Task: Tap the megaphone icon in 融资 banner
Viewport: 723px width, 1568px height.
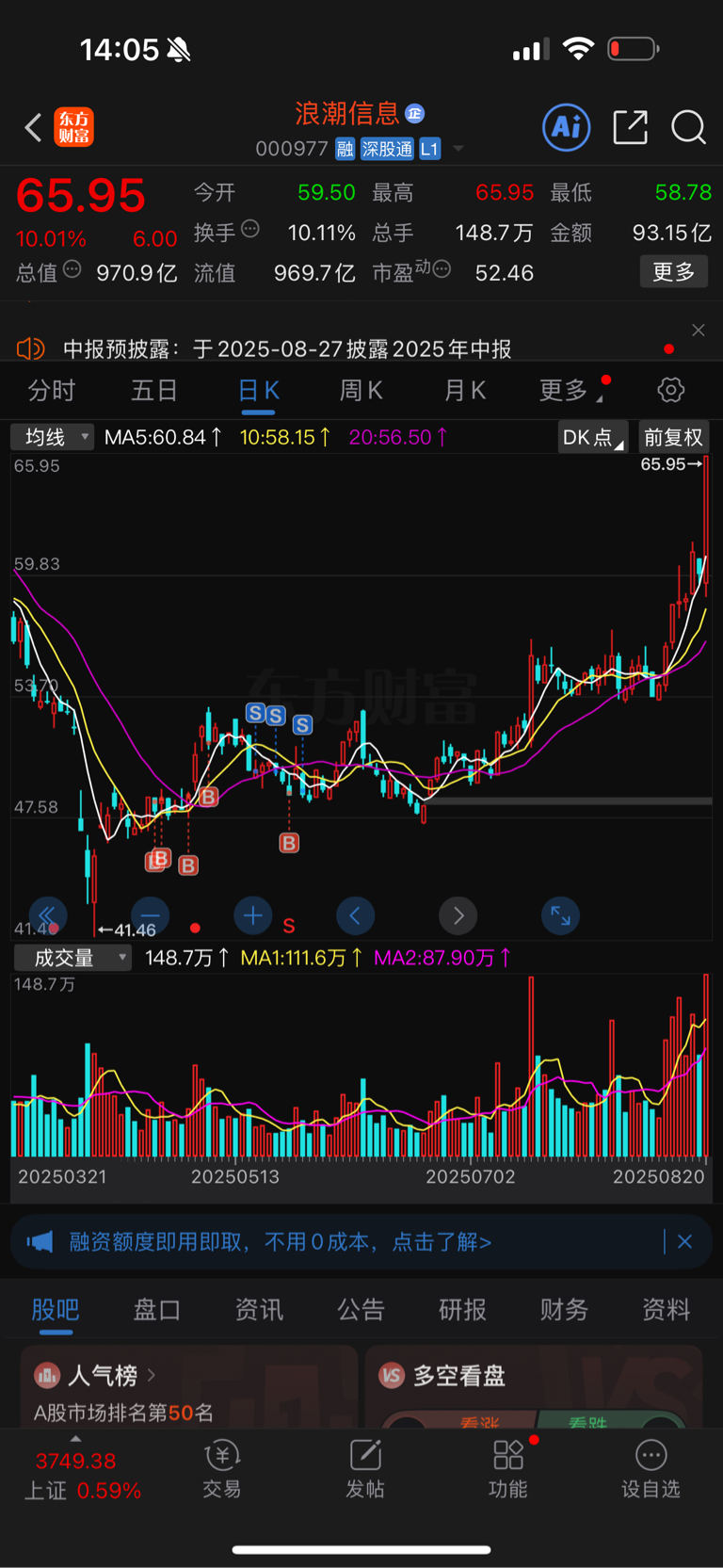Action: tap(40, 1242)
